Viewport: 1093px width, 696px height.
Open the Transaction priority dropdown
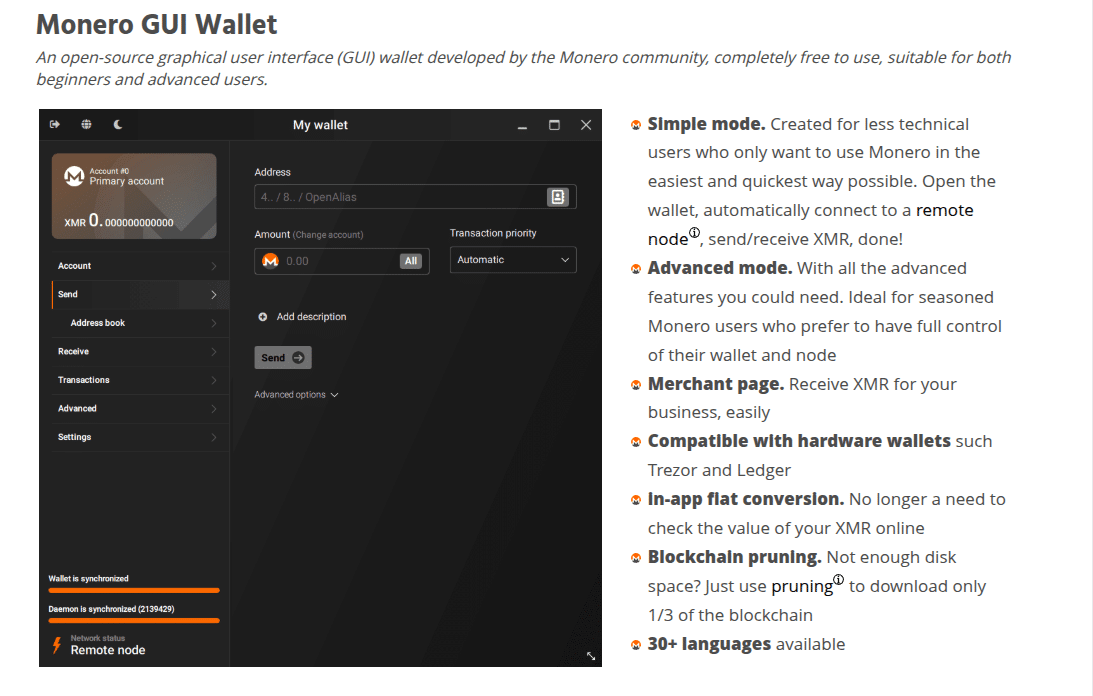tap(513, 260)
